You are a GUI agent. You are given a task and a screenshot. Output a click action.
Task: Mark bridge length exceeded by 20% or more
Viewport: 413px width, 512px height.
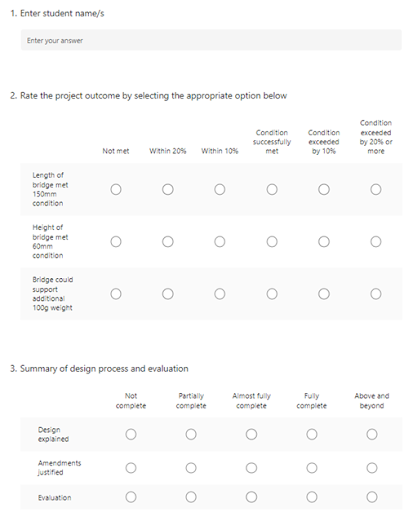click(x=376, y=189)
